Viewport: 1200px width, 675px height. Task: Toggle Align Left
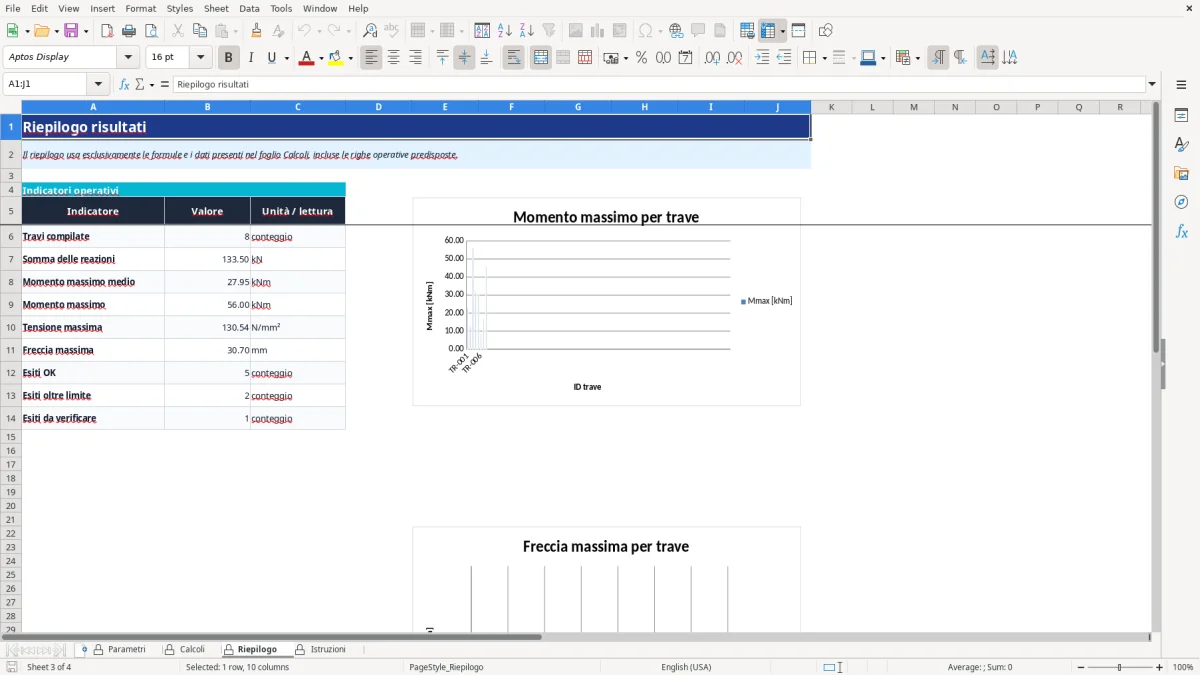coord(372,58)
